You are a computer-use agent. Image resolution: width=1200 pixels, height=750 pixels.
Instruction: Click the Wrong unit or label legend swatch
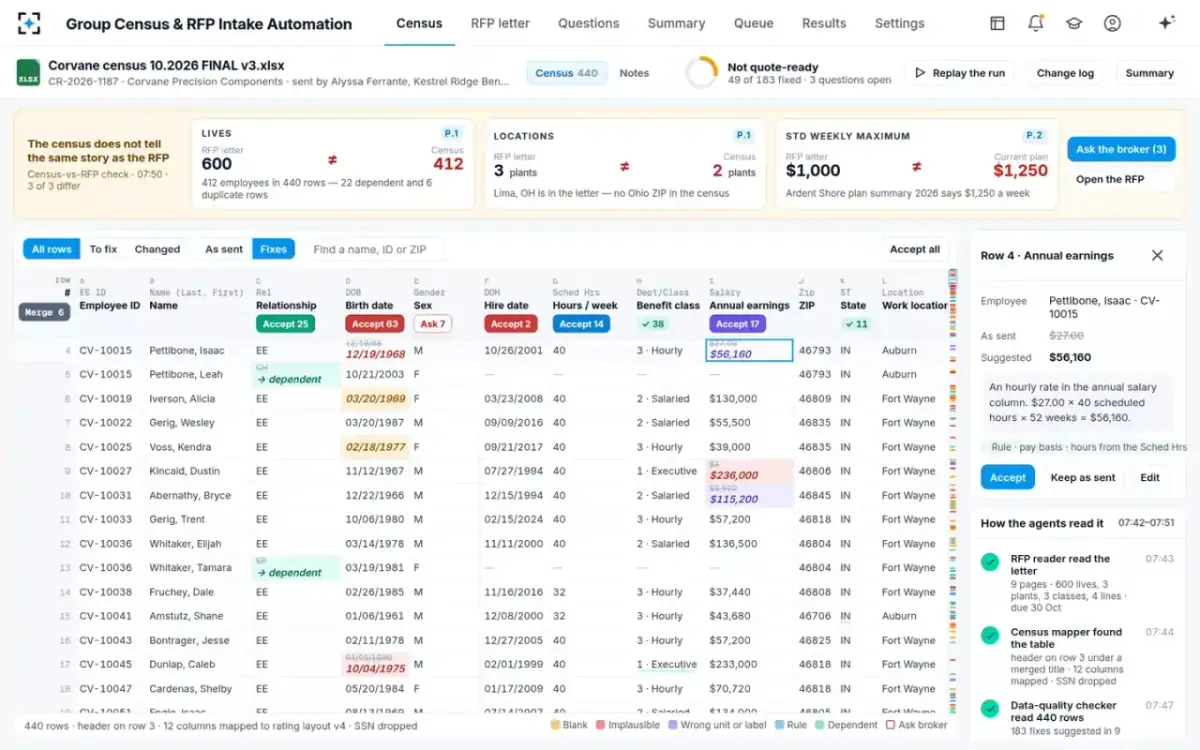tap(673, 725)
